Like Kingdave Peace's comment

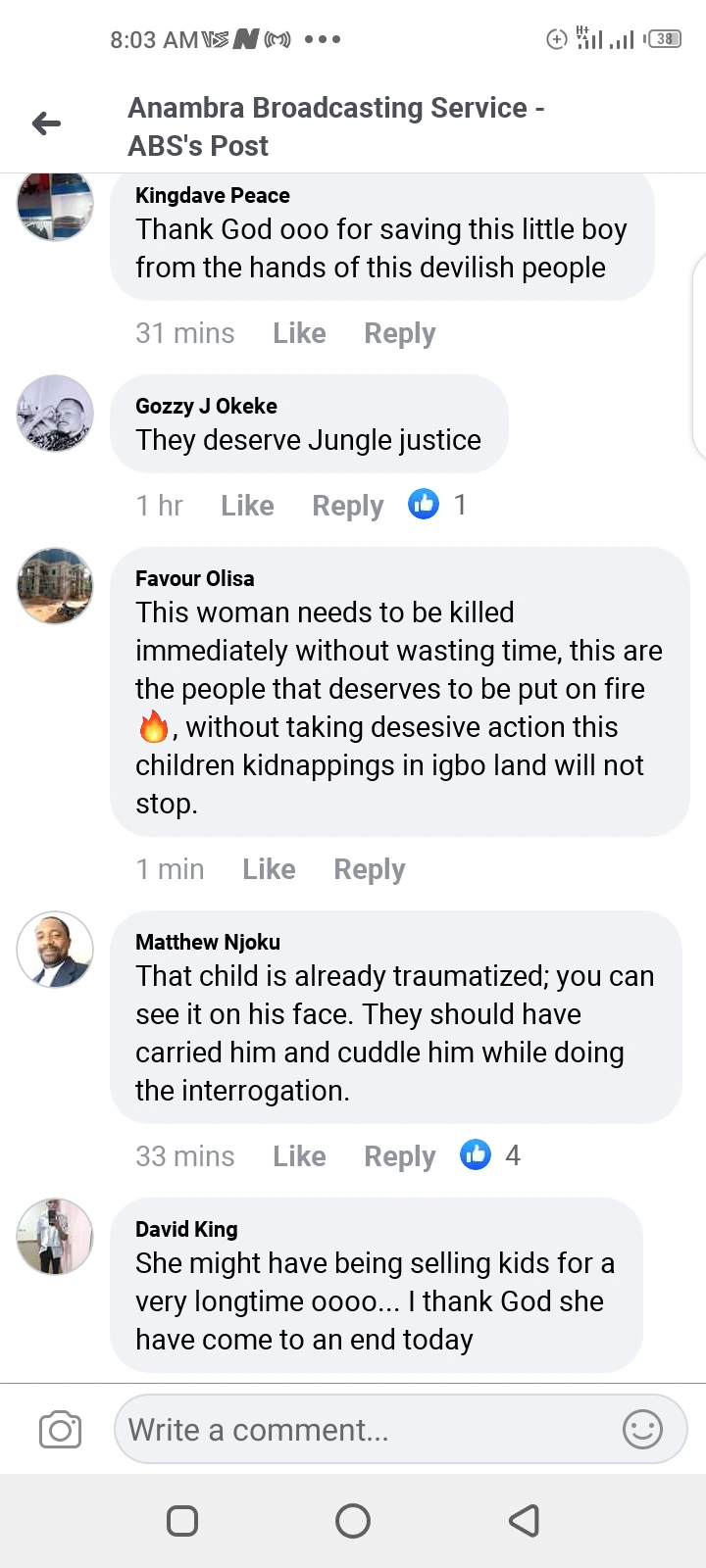pos(299,333)
